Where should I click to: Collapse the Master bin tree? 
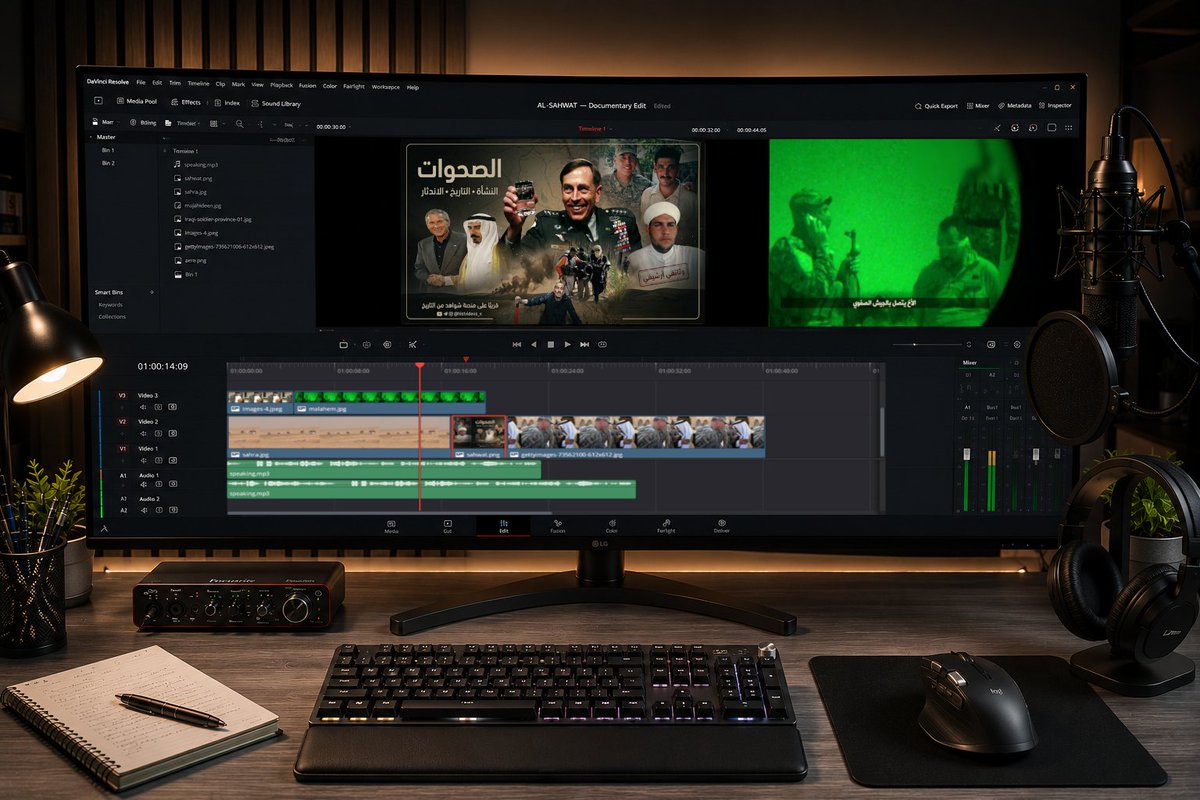[x=91, y=137]
